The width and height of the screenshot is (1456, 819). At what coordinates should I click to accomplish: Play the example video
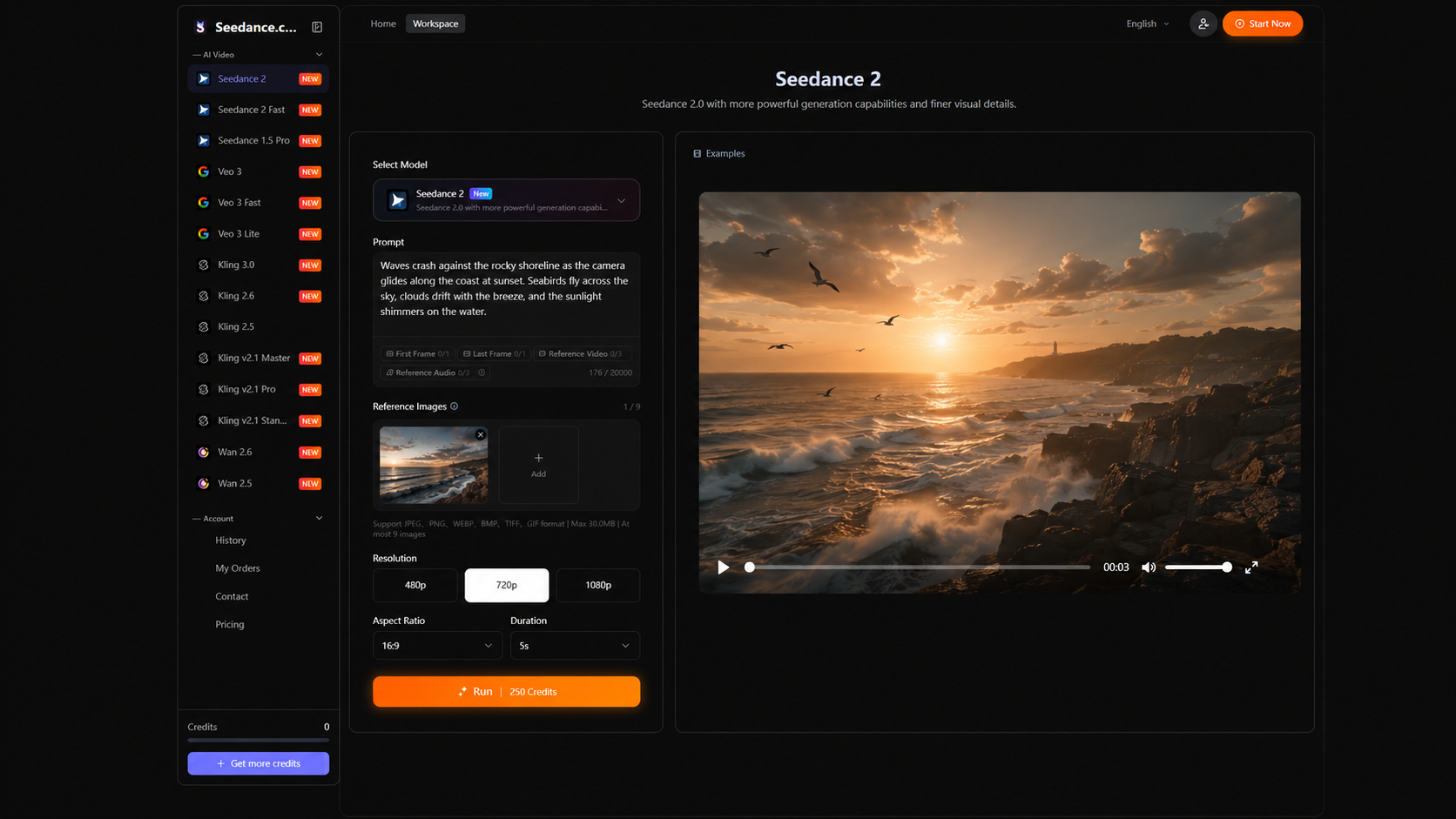(x=723, y=567)
